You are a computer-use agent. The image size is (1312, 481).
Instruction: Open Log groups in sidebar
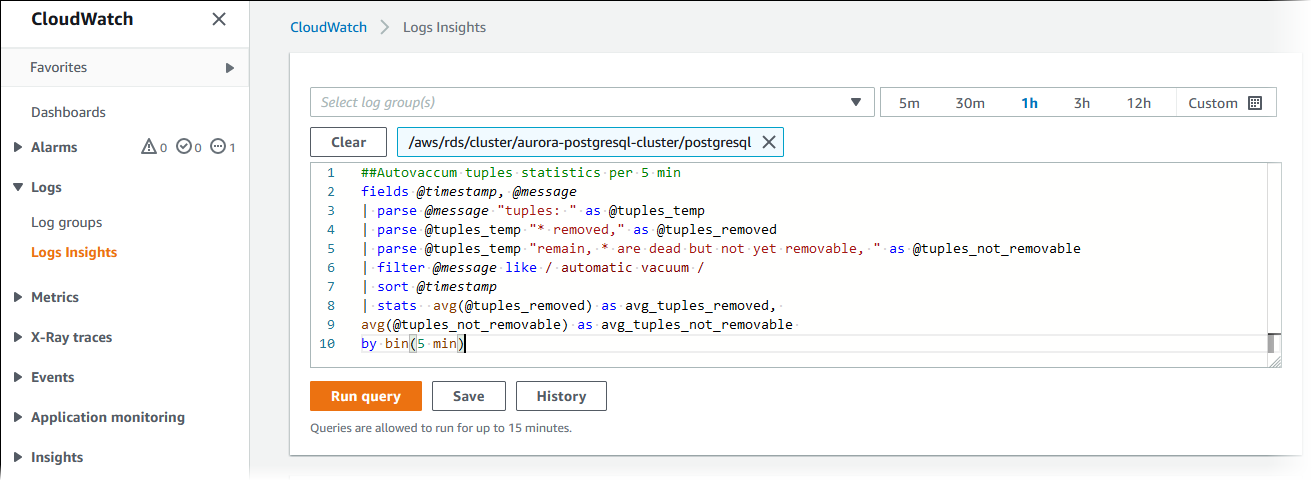(66, 222)
